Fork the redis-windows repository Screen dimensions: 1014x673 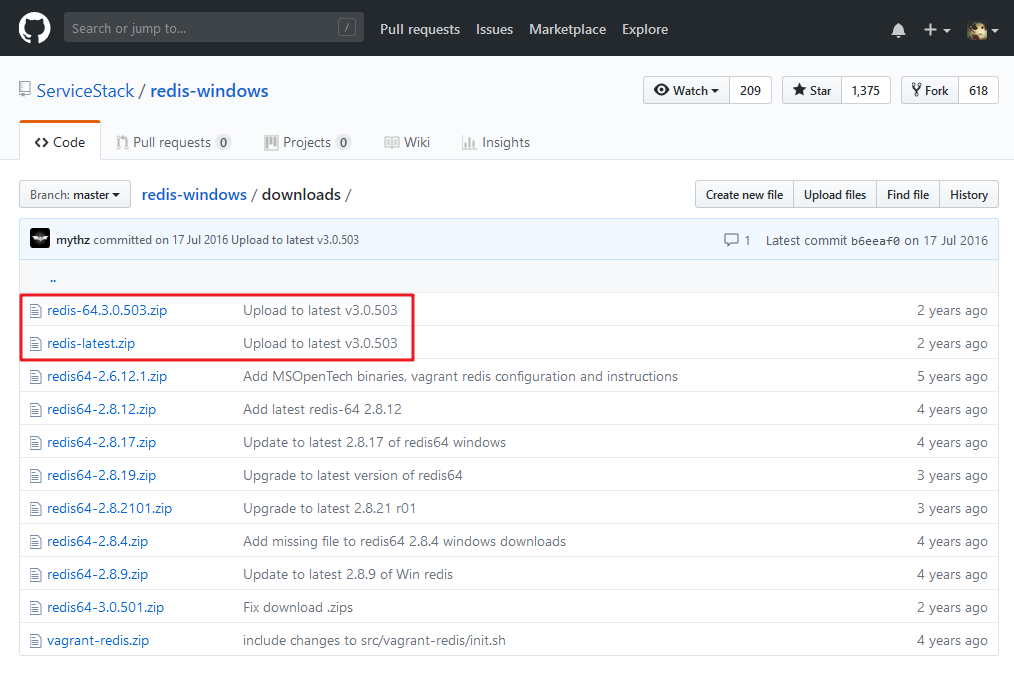(x=929, y=90)
